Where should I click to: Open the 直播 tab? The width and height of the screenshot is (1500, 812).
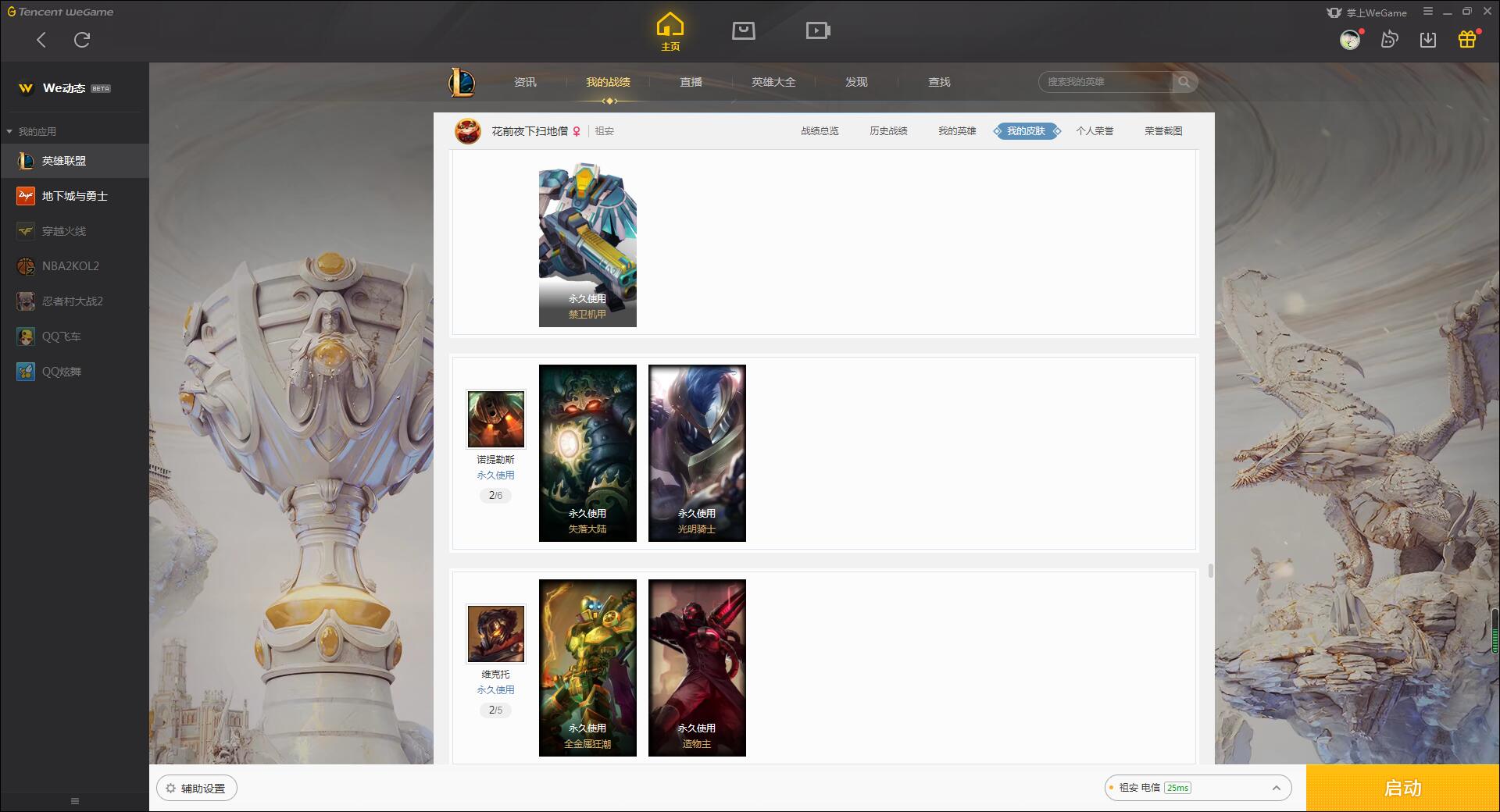click(691, 82)
